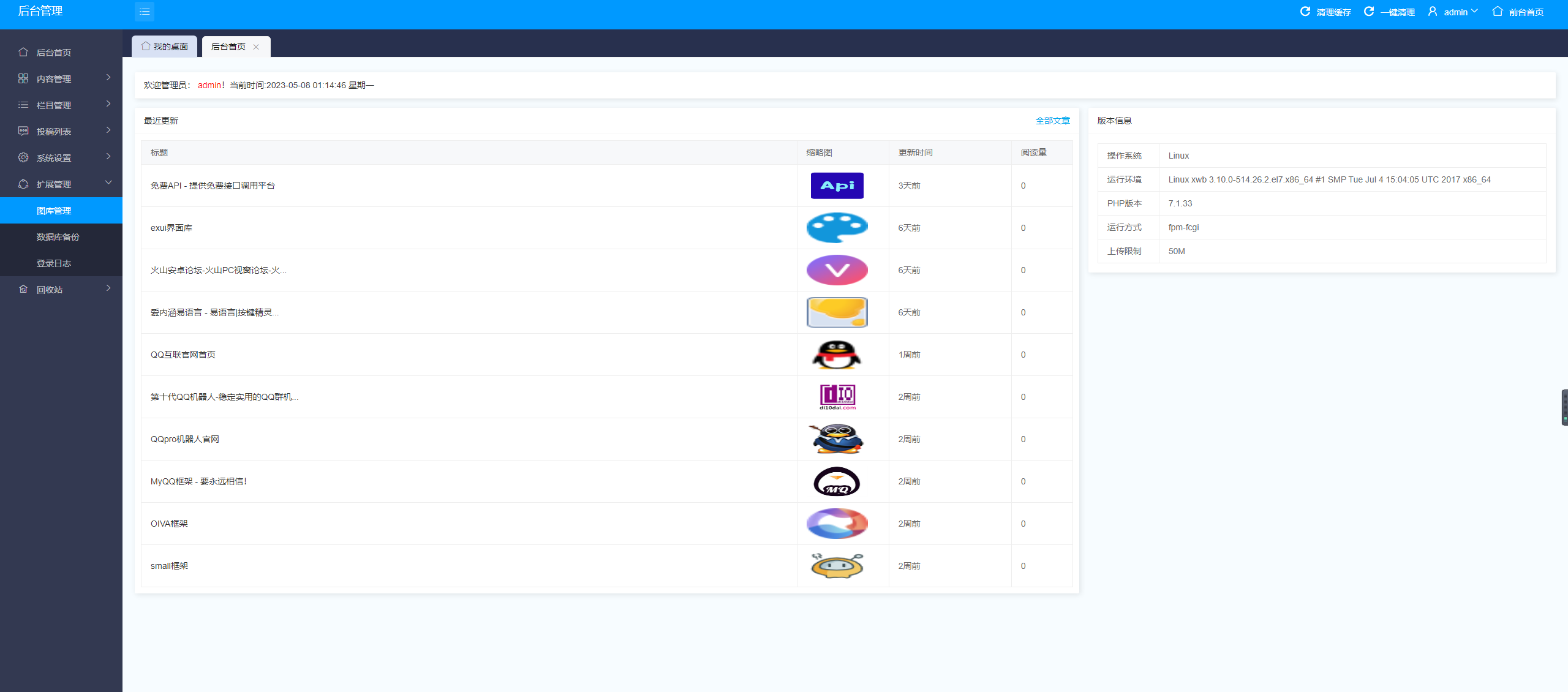Click the 全部文章 link
The width and height of the screenshot is (1568, 692).
click(1052, 121)
